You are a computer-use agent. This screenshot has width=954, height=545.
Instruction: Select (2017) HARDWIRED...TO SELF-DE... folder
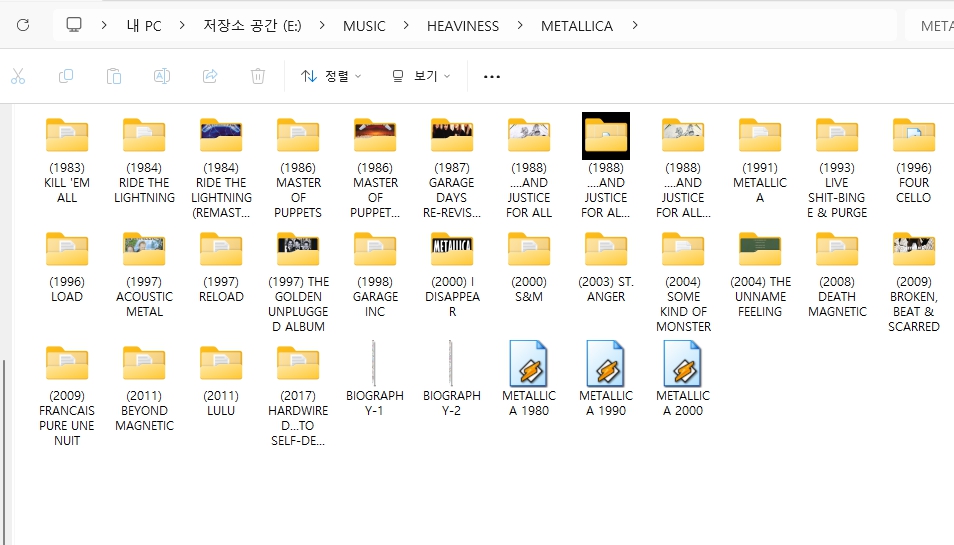pyautogui.click(x=298, y=396)
